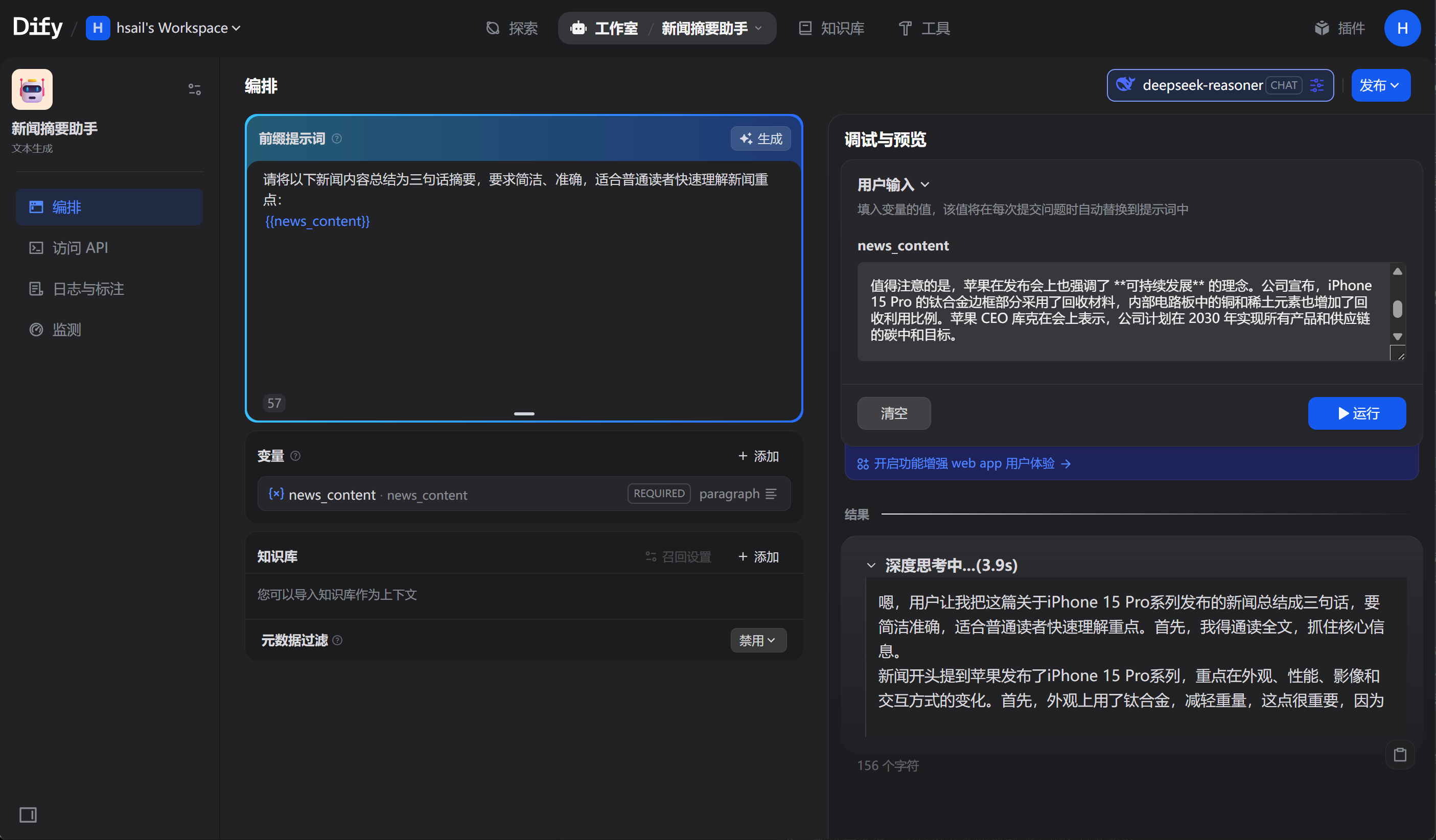Open the 禁用 metadata filter dropdown
Viewport: 1436px width, 840px height.
[758, 641]
